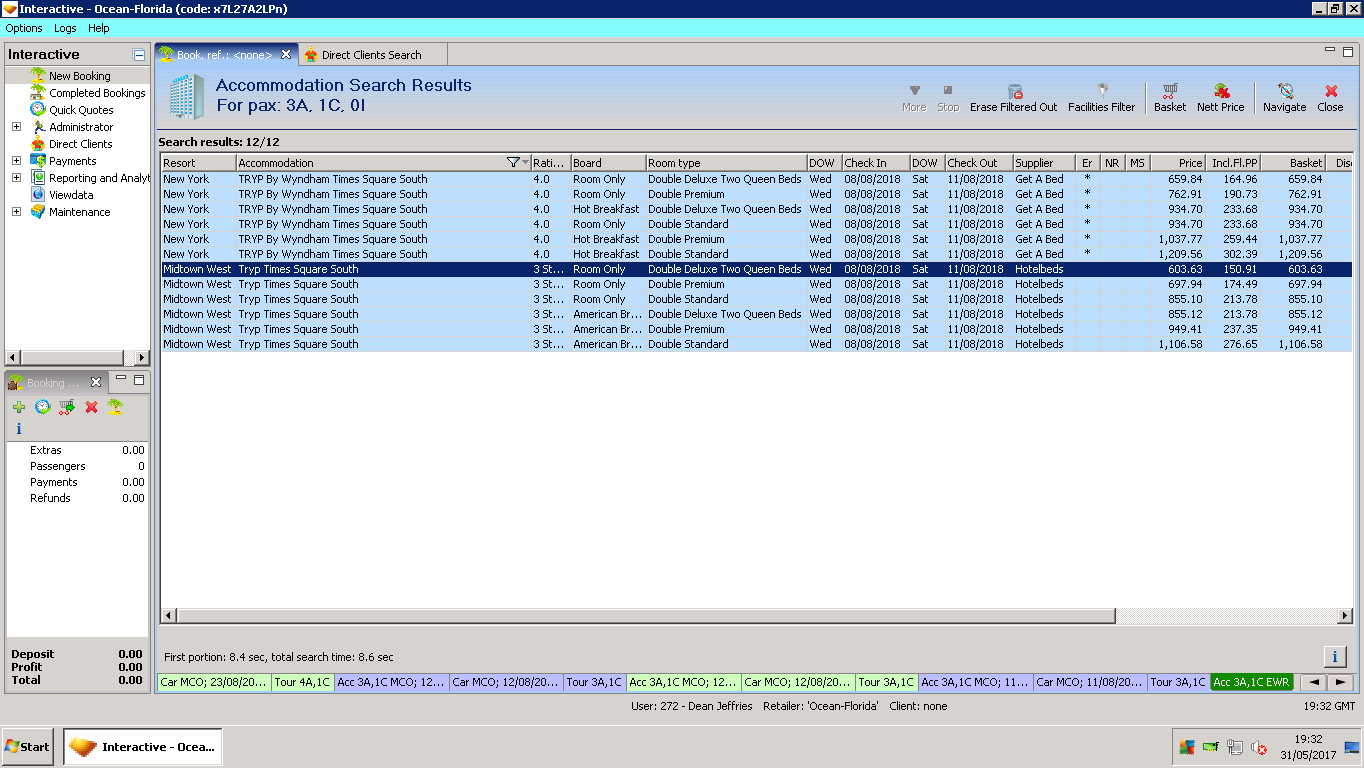Click the Basket cart icon
The image size is (1364, 768).
(x=1169, y=91)
